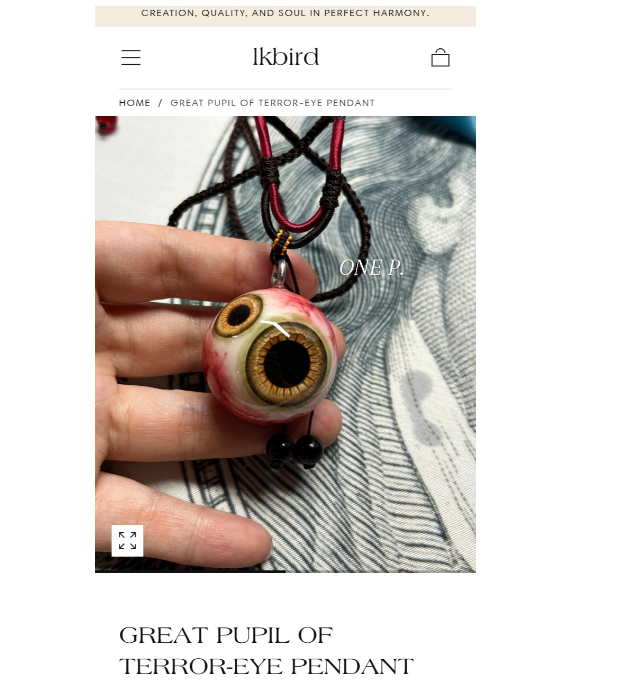This screenshot has width=644, height=680.
Task: Click the thumb at bottom of photo
Action: click(x=182, y=518)
